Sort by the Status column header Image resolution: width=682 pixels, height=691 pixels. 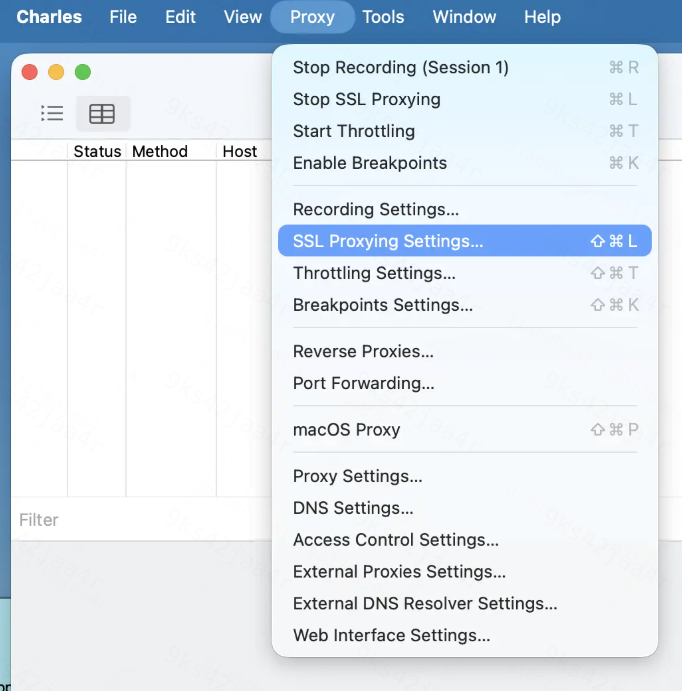97,151
